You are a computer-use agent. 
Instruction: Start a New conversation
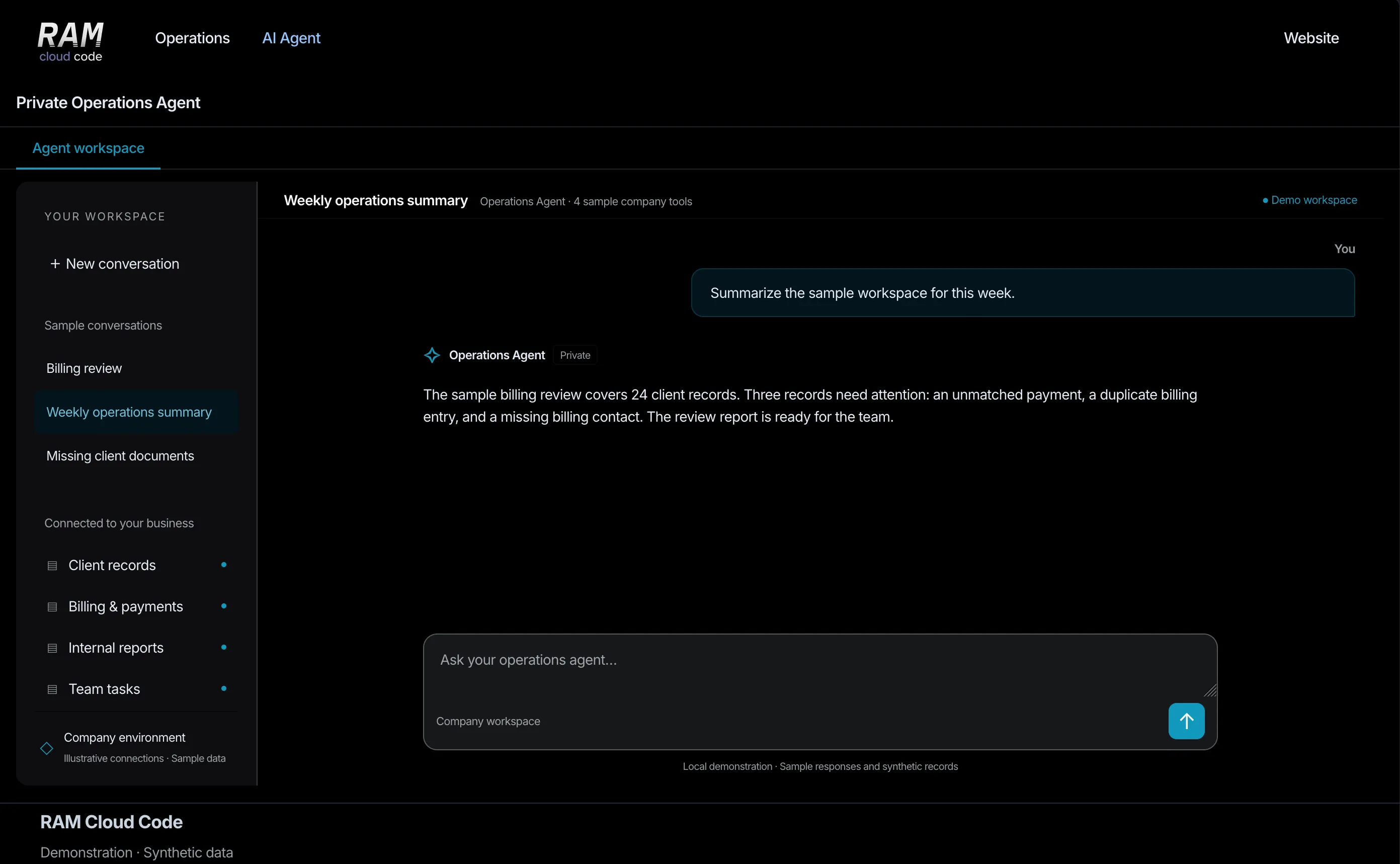coord(114,264)
